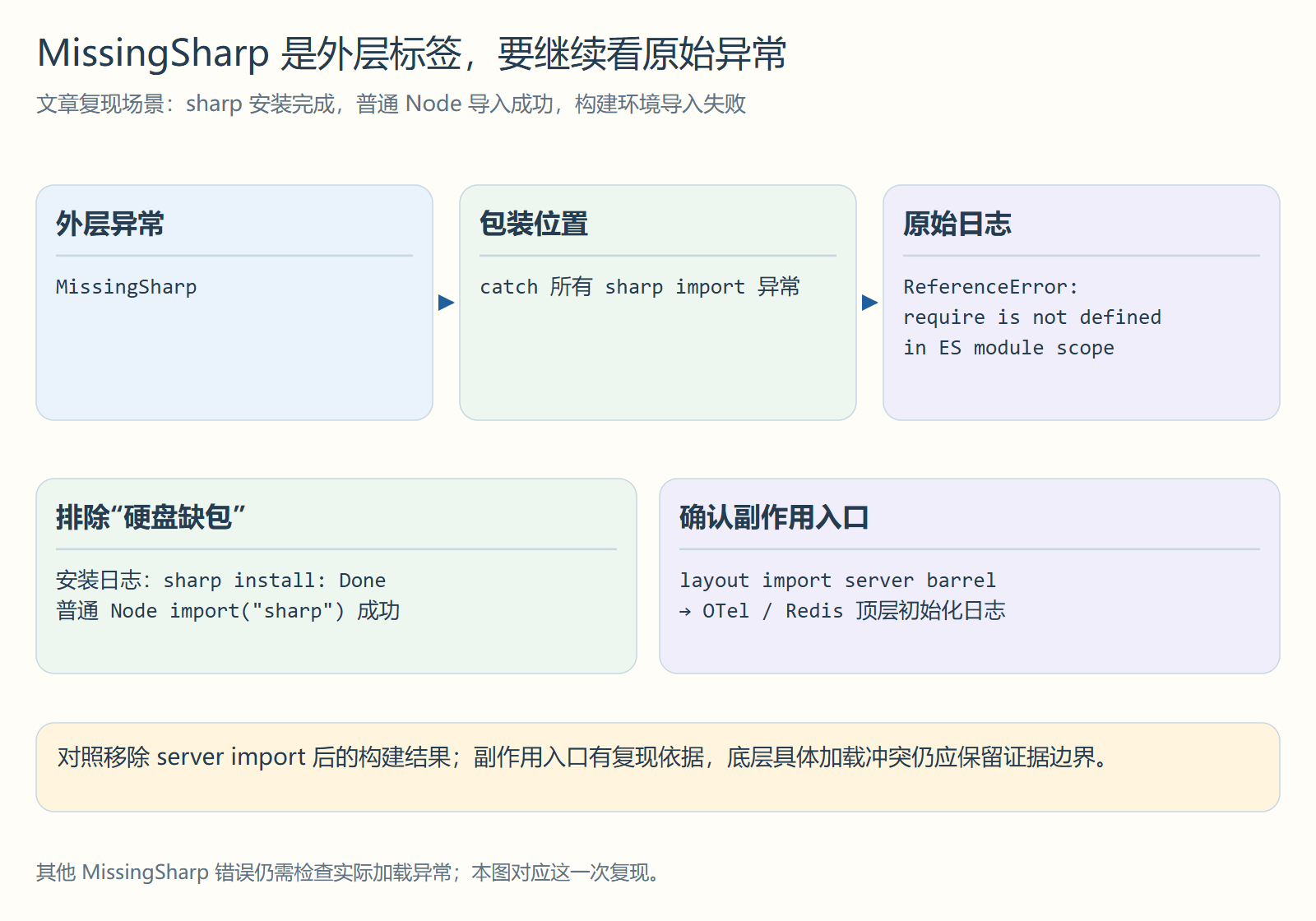Click the 'in ES module scope' line

[1009, 348]
